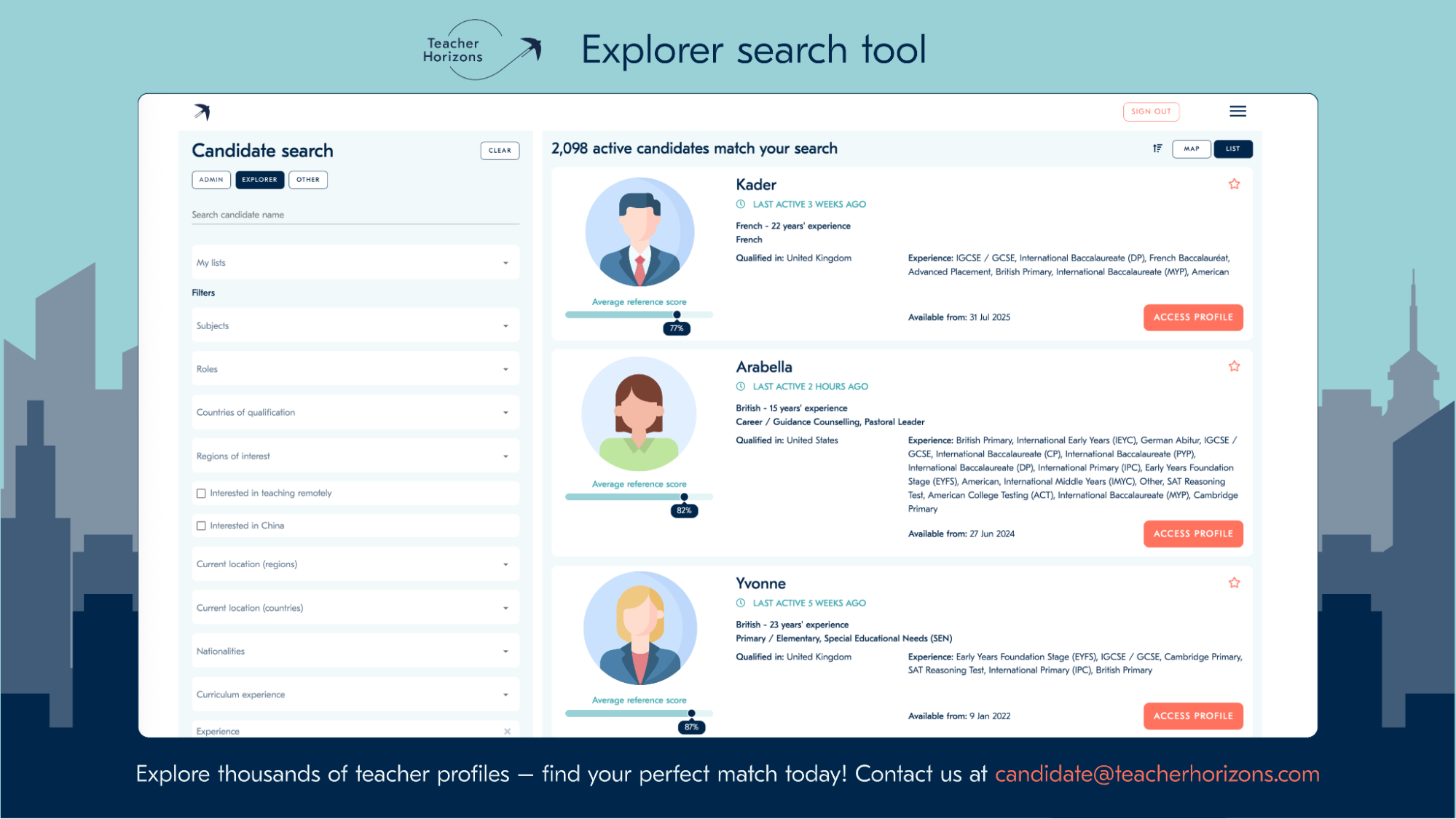Open the Subjects filter dropdown

pos(355,325)
